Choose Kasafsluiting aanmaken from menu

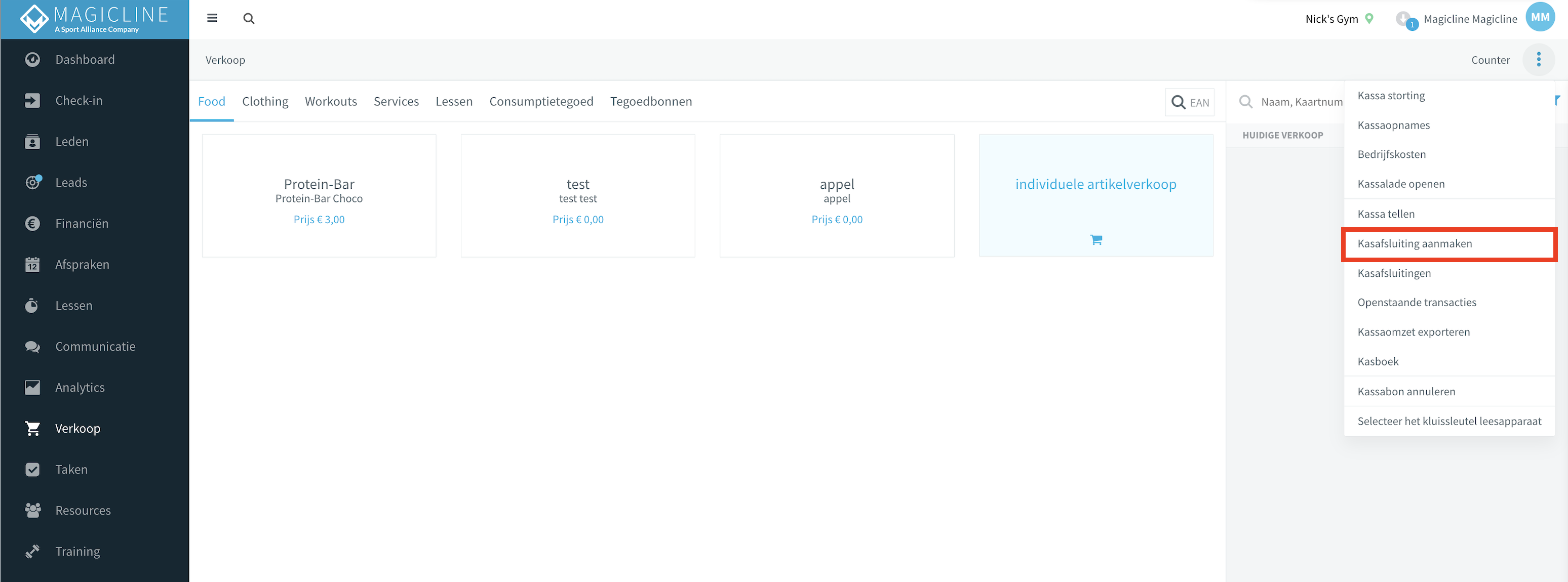coord(1448,244)
